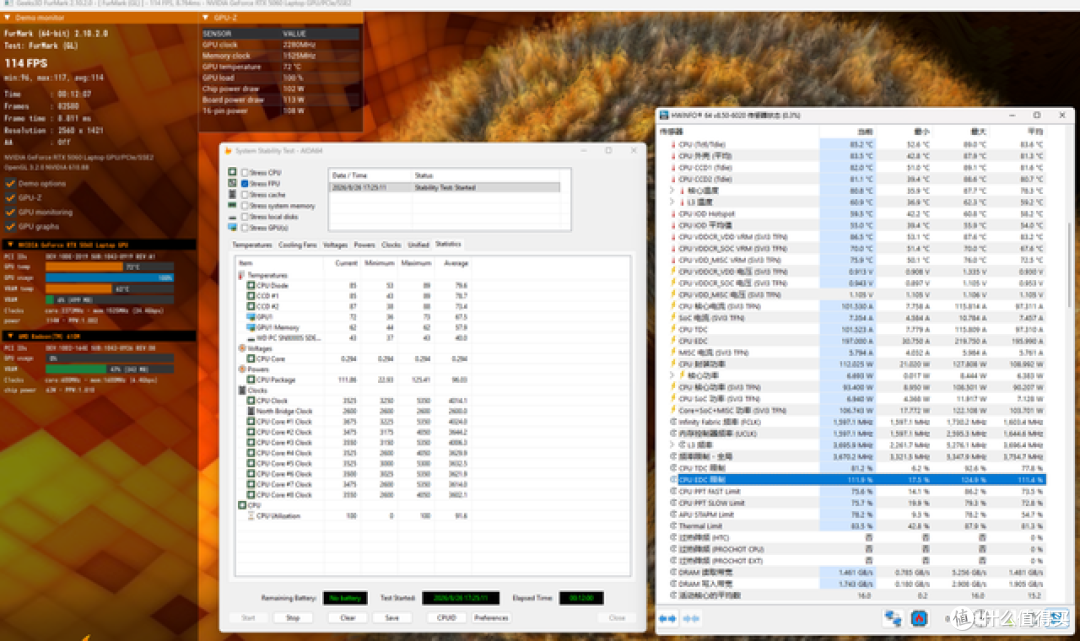Click the GPU1 Memory monitor icon
Image resolution: width=1080 pixels, height=641 pixels.
[251, 327]
